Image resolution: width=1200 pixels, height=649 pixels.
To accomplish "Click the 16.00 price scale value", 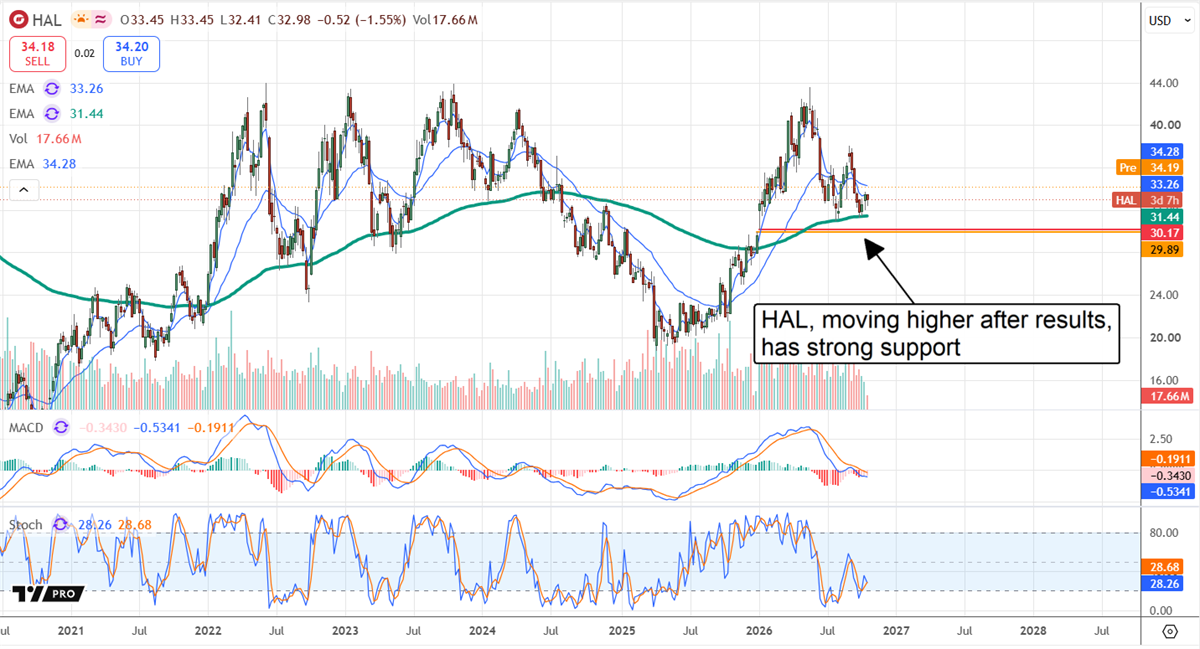I will pyautogui.click(x=1163, y=380).
